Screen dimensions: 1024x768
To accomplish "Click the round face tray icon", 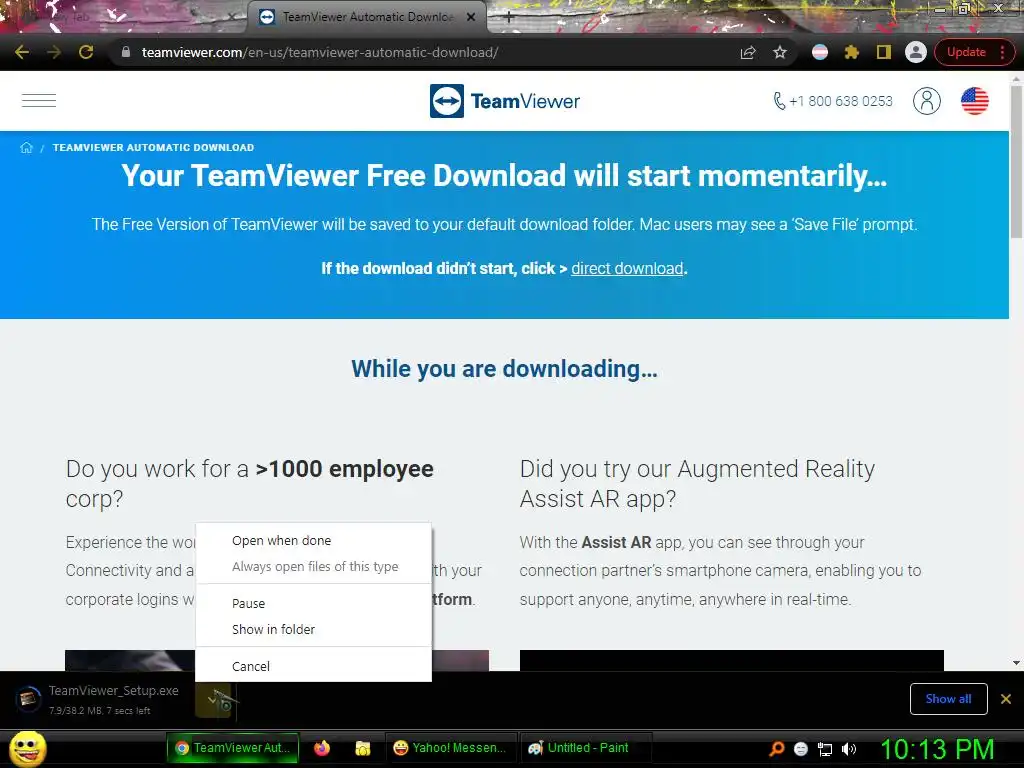I will (x=801, y=749).
